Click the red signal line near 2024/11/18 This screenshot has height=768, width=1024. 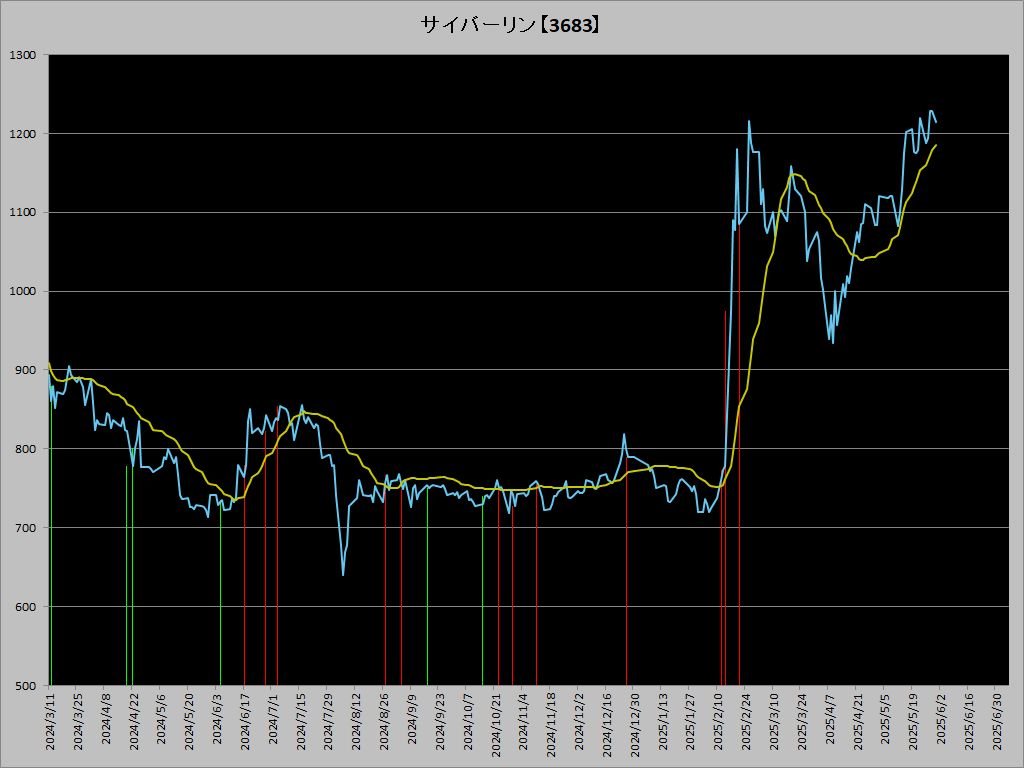(x=537, y=584)
